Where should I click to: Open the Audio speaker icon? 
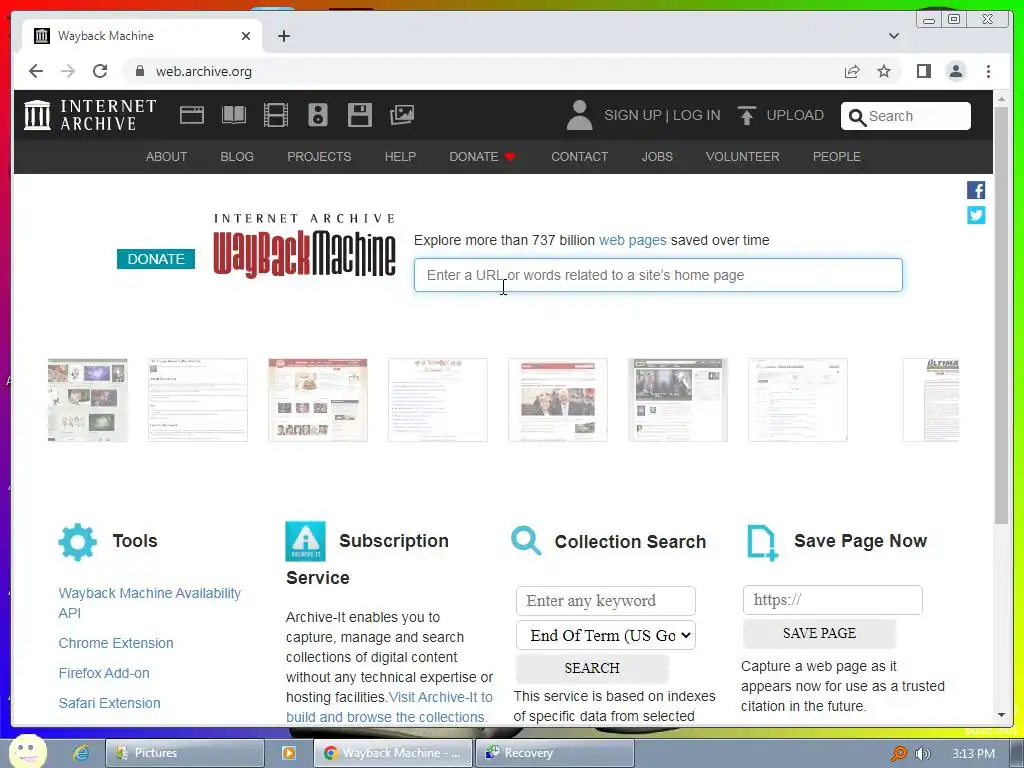(x=318, y=115)
